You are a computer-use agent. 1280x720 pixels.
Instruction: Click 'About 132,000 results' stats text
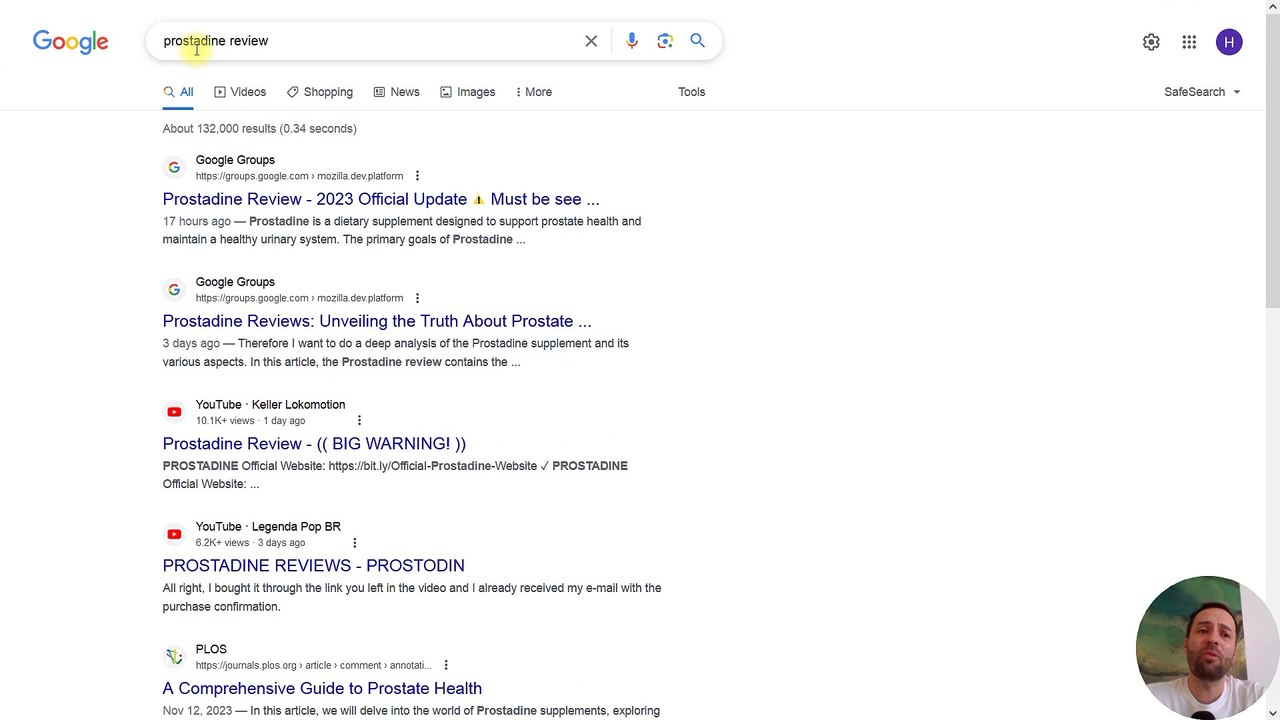point(260,128)
